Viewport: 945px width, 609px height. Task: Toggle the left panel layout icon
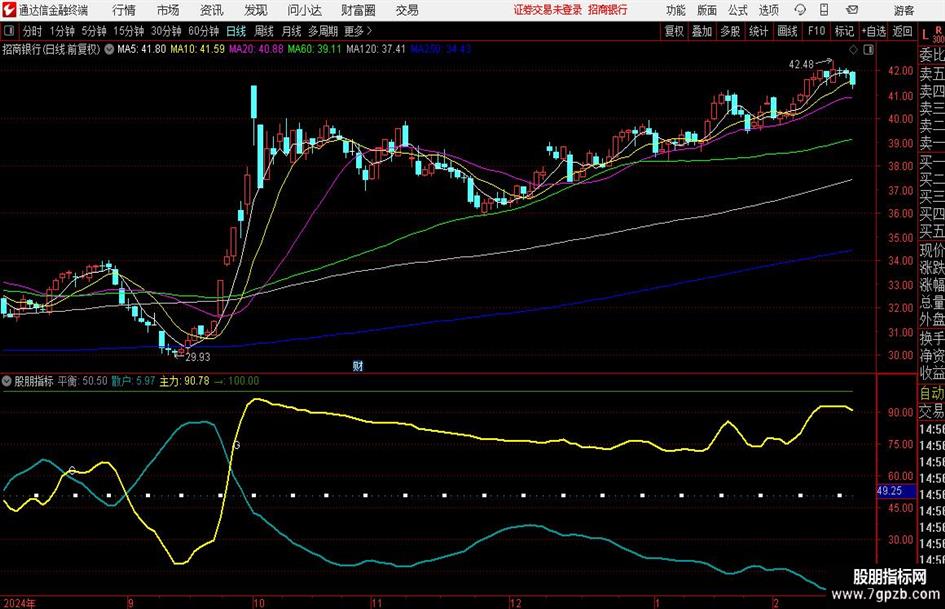point(9,31)
